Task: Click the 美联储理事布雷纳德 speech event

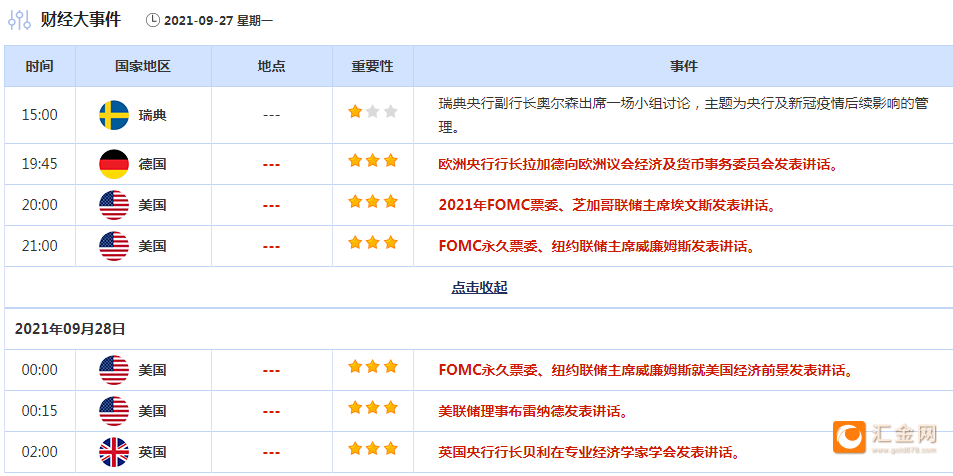Action: [x=533, y=412]
